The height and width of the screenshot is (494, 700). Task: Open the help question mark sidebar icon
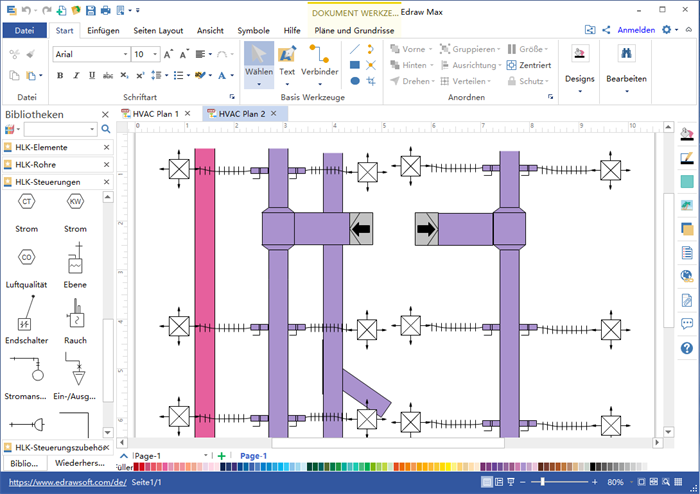point(687,348)
